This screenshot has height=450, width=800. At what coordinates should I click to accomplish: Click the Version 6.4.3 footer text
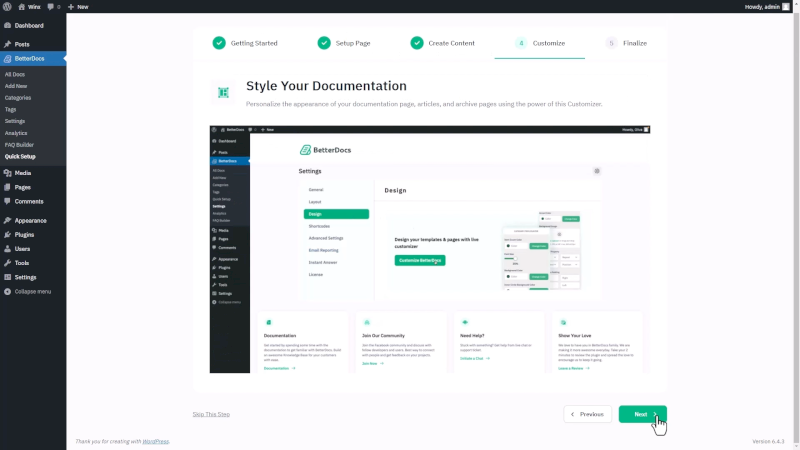click(768, 441)
